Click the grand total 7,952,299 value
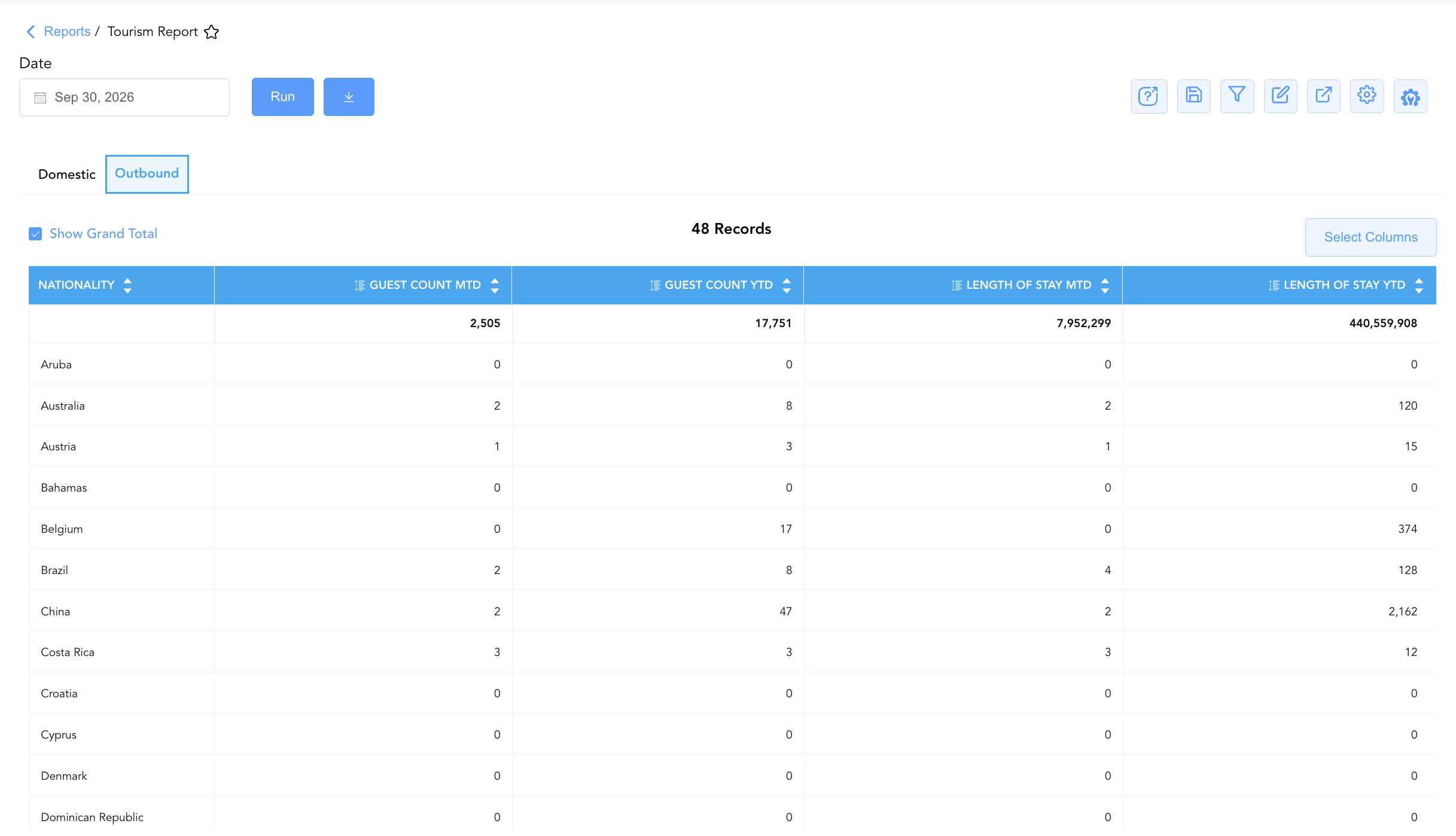 tap(1083, 324)
